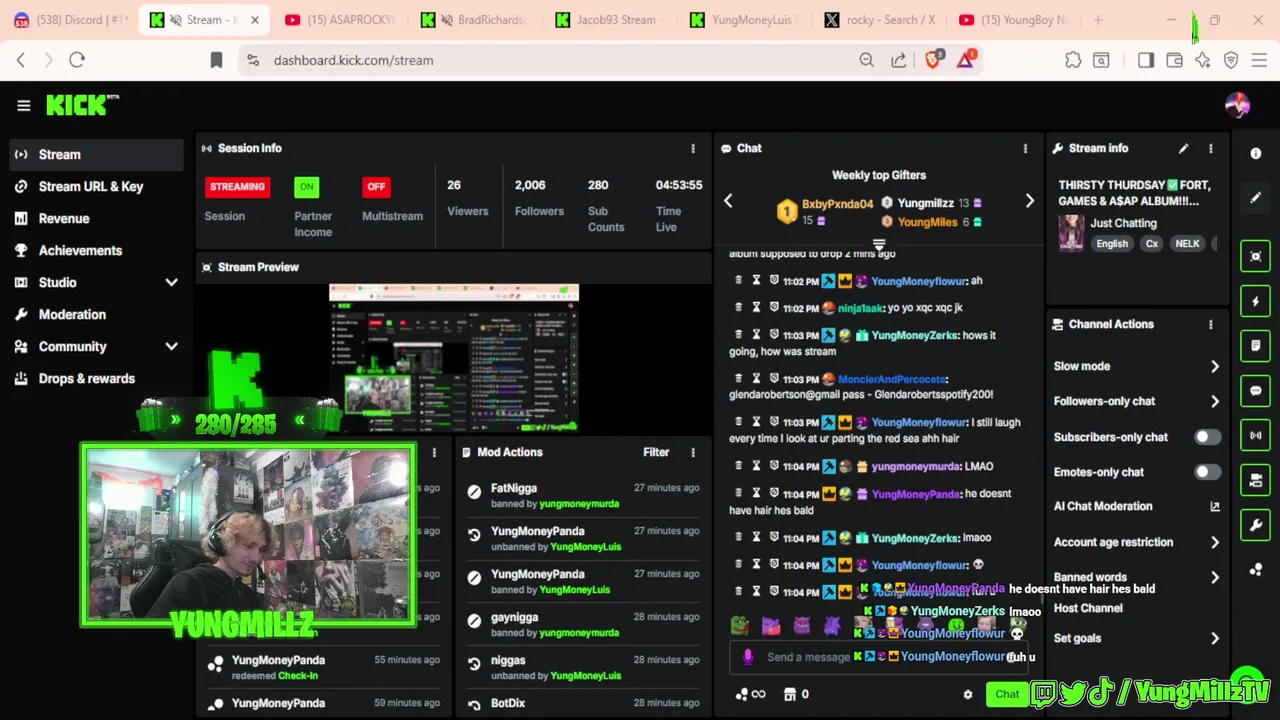The image size is (1280, 720).
Task: Delete ninja1aak's message with trash icon
Action: (739, 308)
